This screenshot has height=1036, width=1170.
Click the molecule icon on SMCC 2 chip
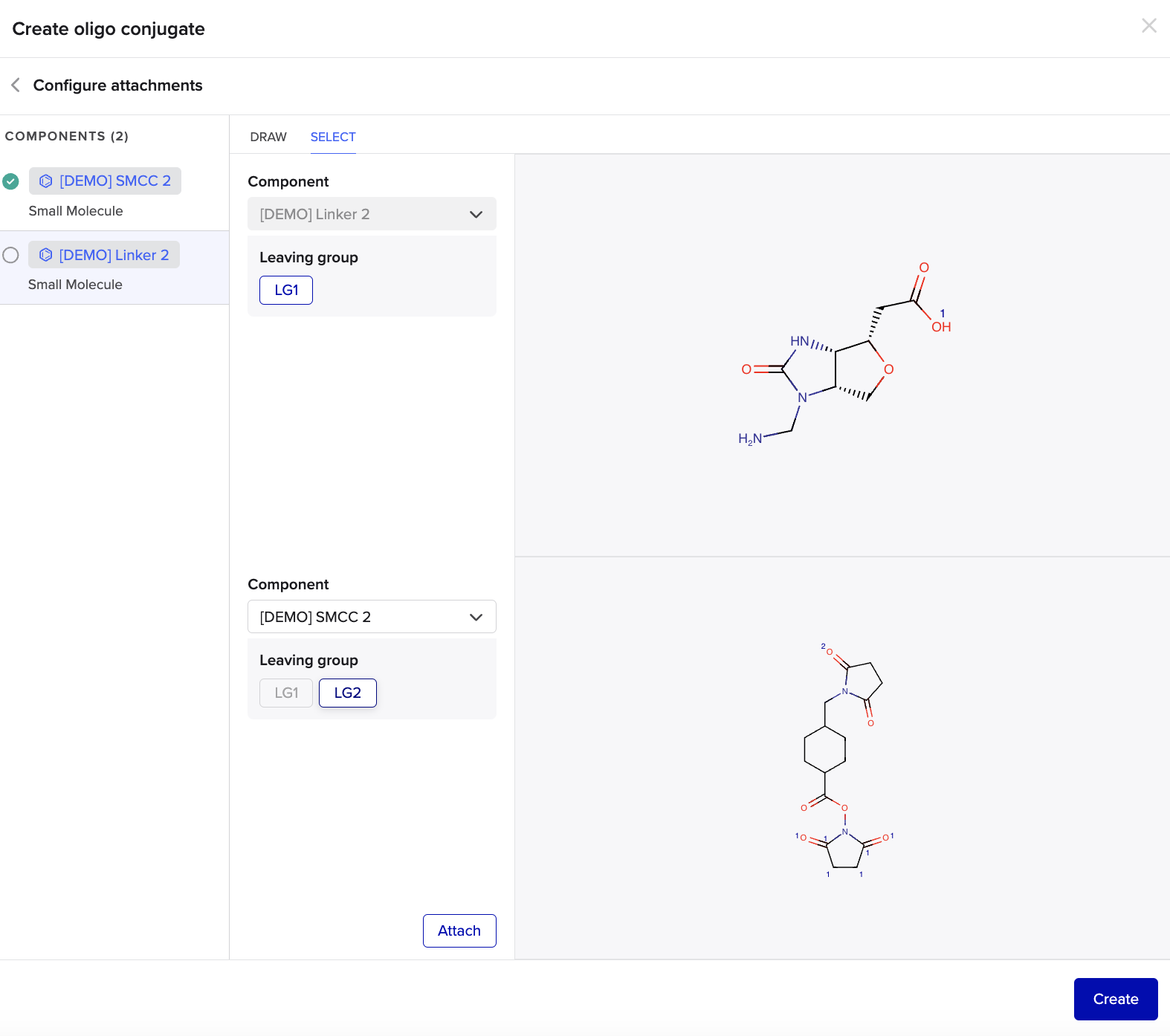point(46,181)
